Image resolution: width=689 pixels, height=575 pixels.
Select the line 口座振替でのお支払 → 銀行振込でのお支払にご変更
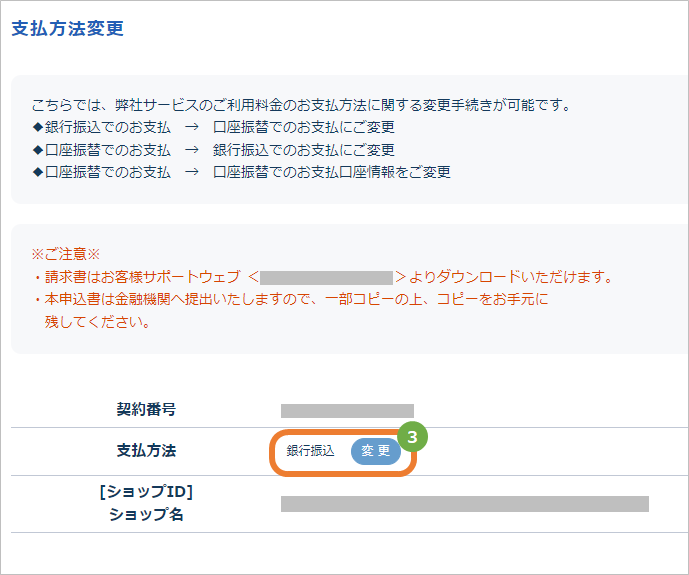tap(214, 150)
